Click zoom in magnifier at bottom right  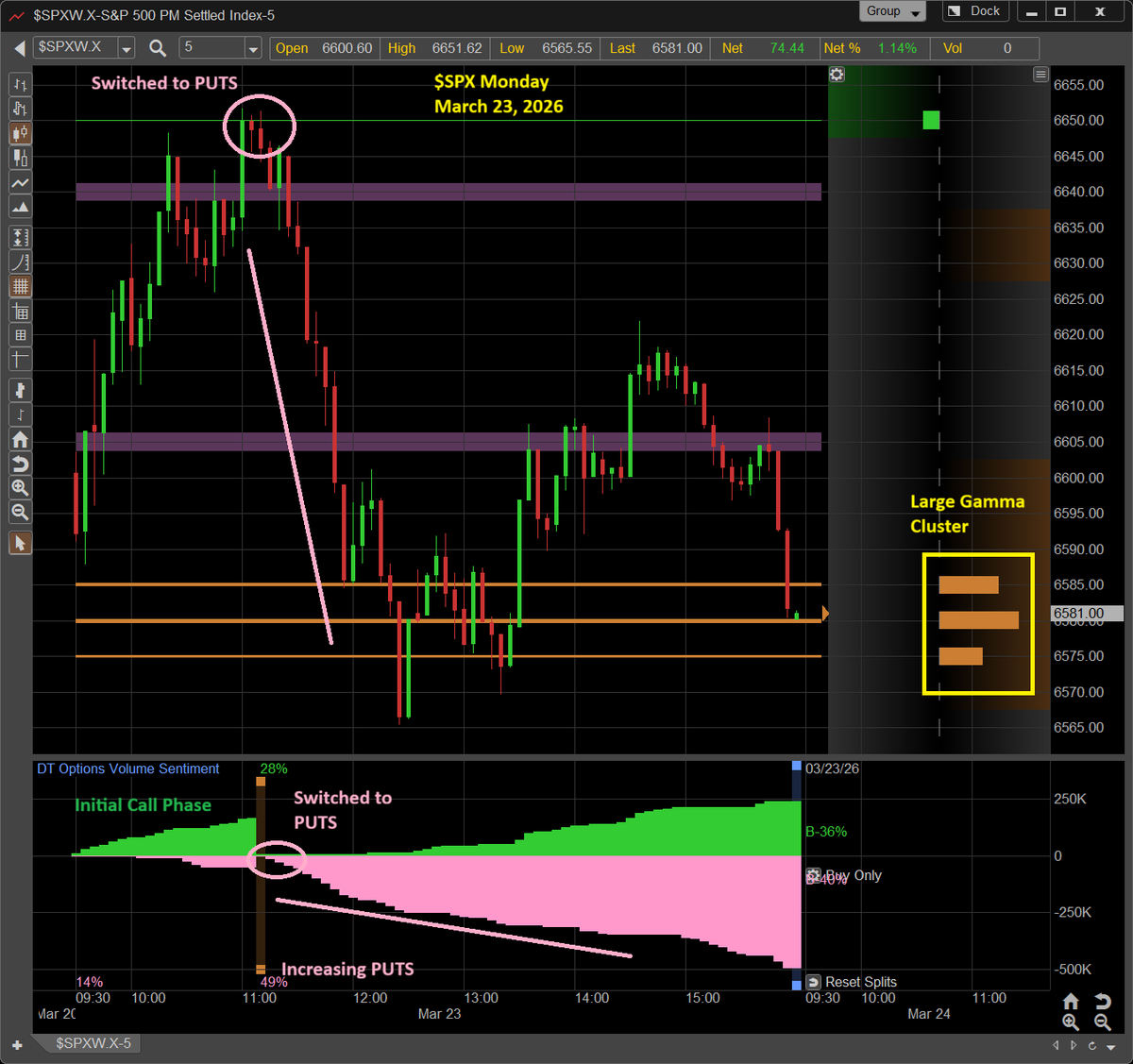click(x=1071, y=1022)
